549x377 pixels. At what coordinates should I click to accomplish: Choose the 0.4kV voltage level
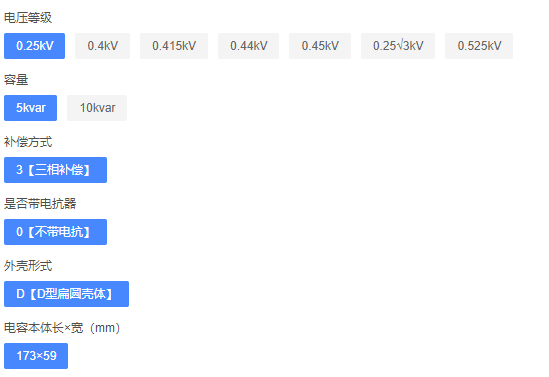(x=103, y=46)
